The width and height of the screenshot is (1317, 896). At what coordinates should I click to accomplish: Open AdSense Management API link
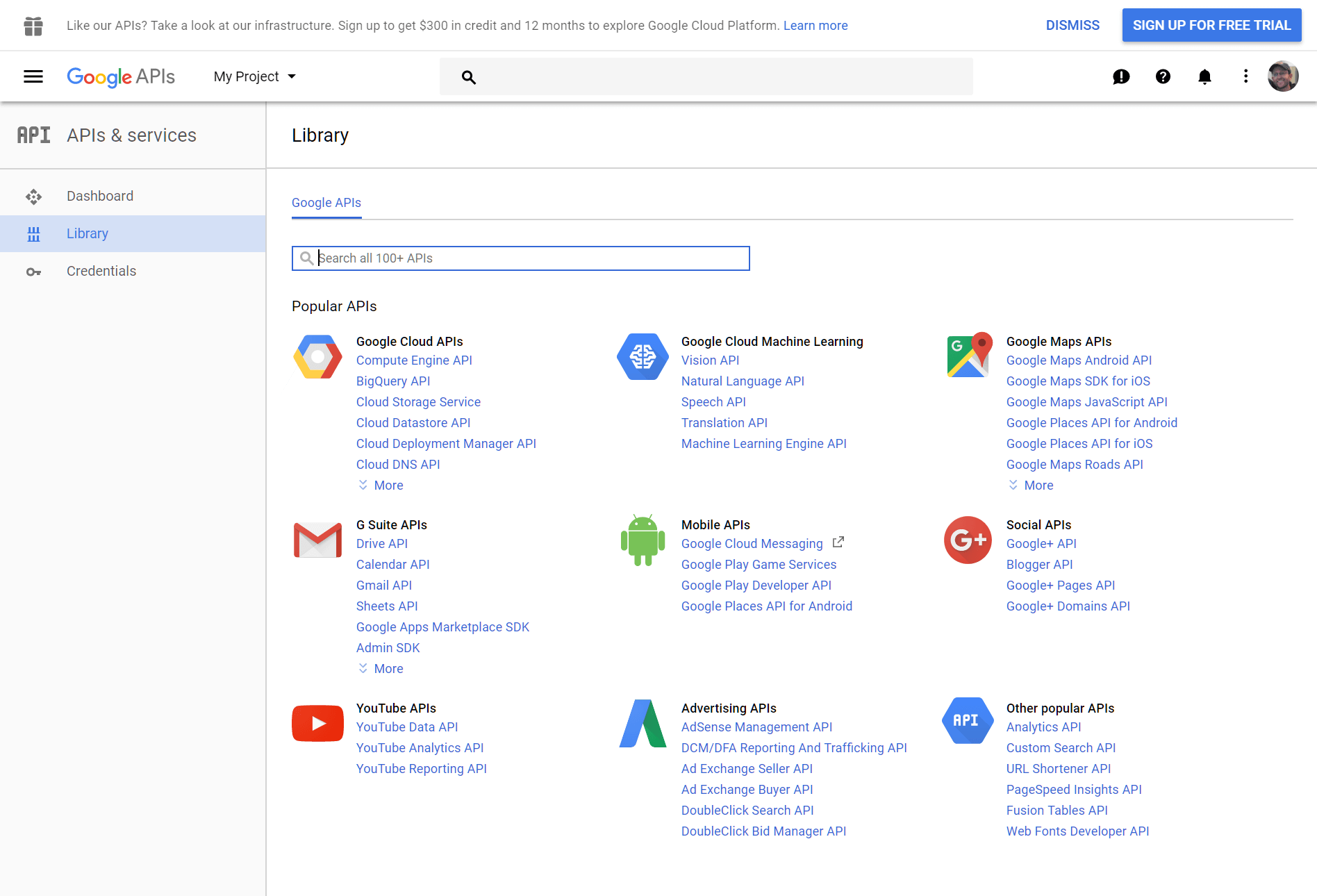pos(756,727)
